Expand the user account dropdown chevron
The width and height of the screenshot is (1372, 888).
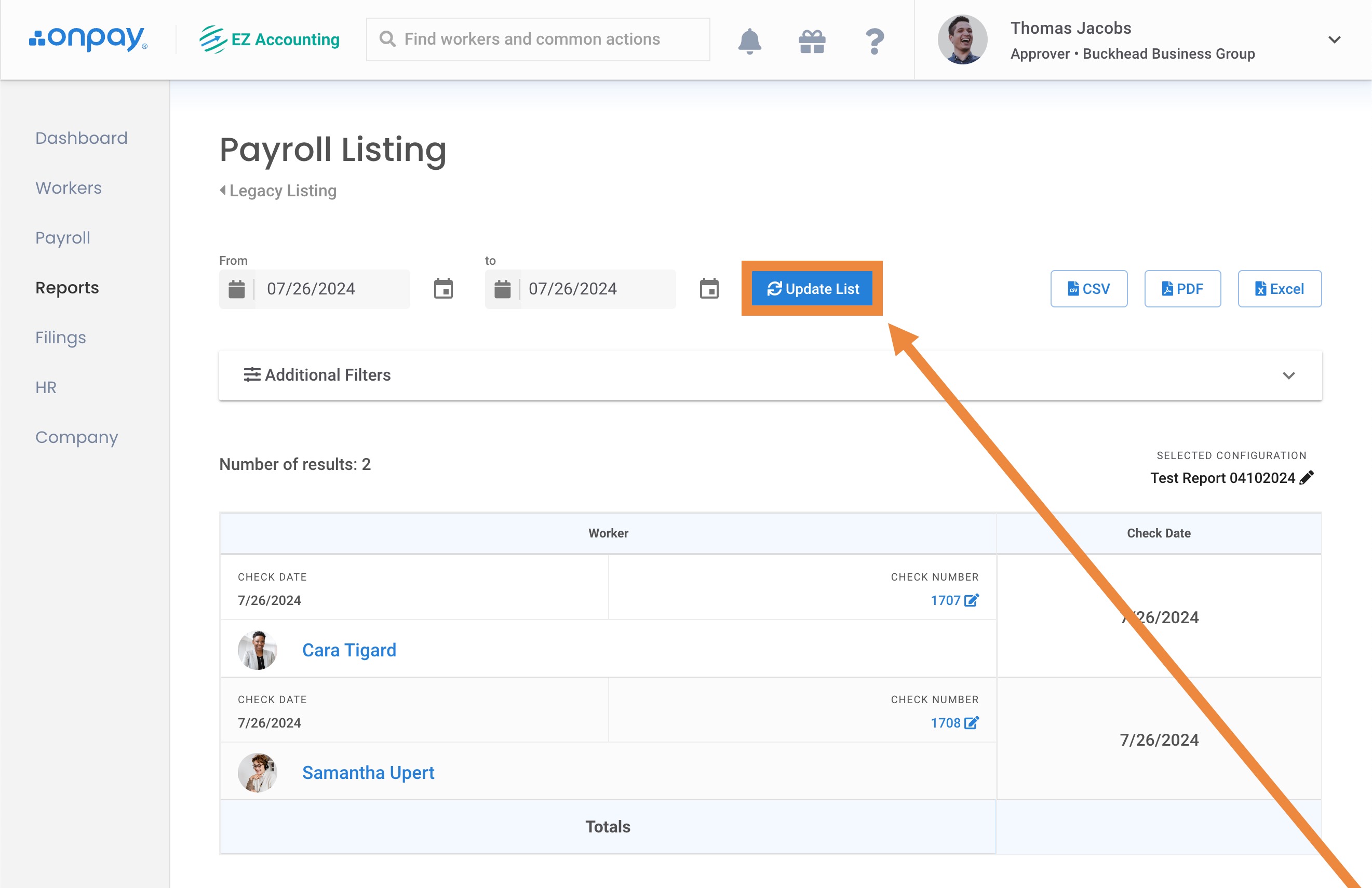coord(1334,40)
